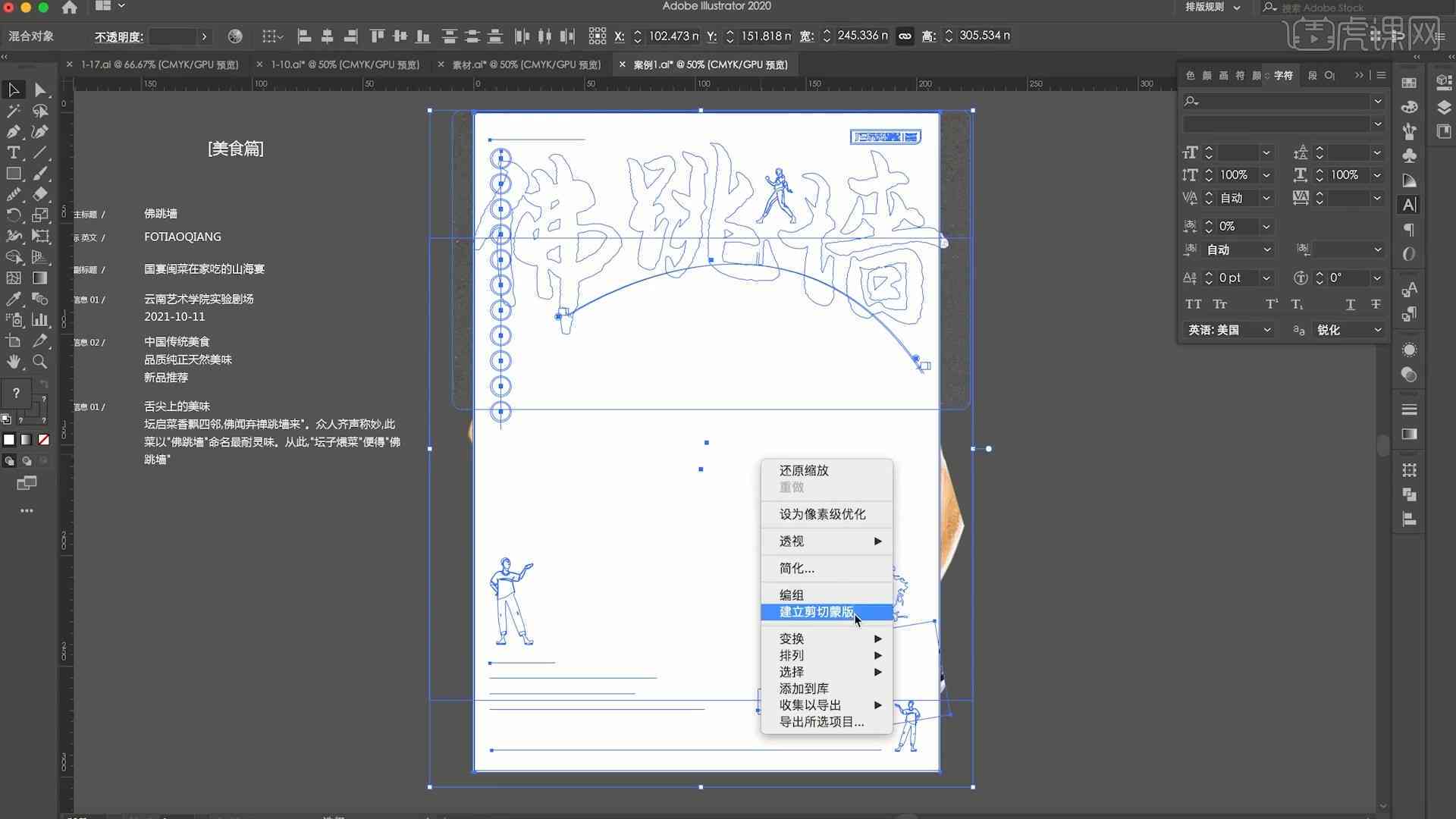The image size is (1456, 819).
Task: Select the Magic Wand tool
Action: [x=14, y=111]
